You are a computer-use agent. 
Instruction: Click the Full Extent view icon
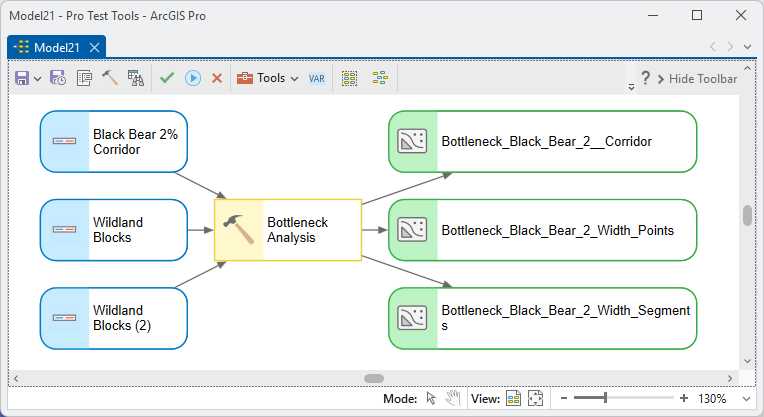[535, 398]
